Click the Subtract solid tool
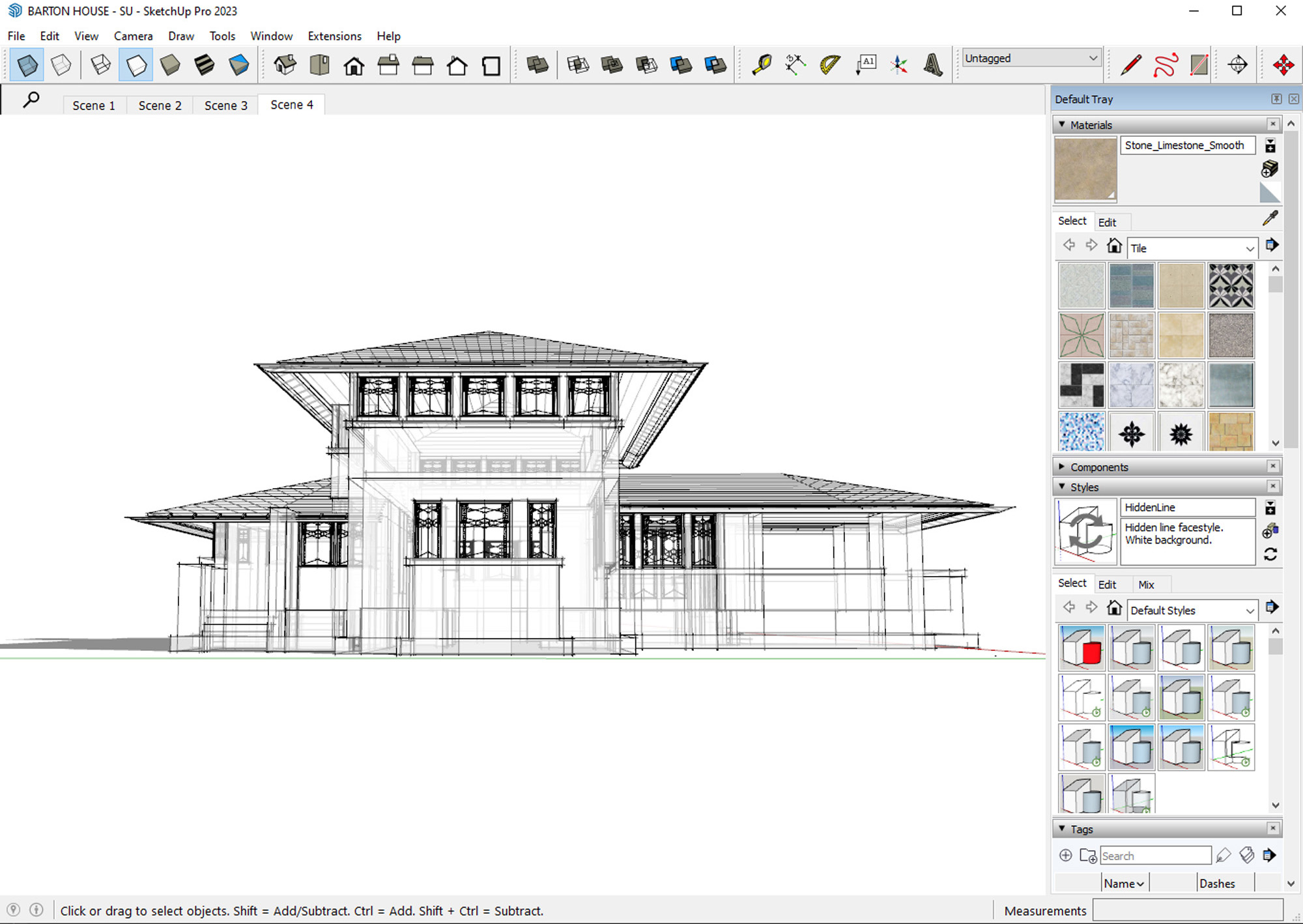 [x=646, y=65]
